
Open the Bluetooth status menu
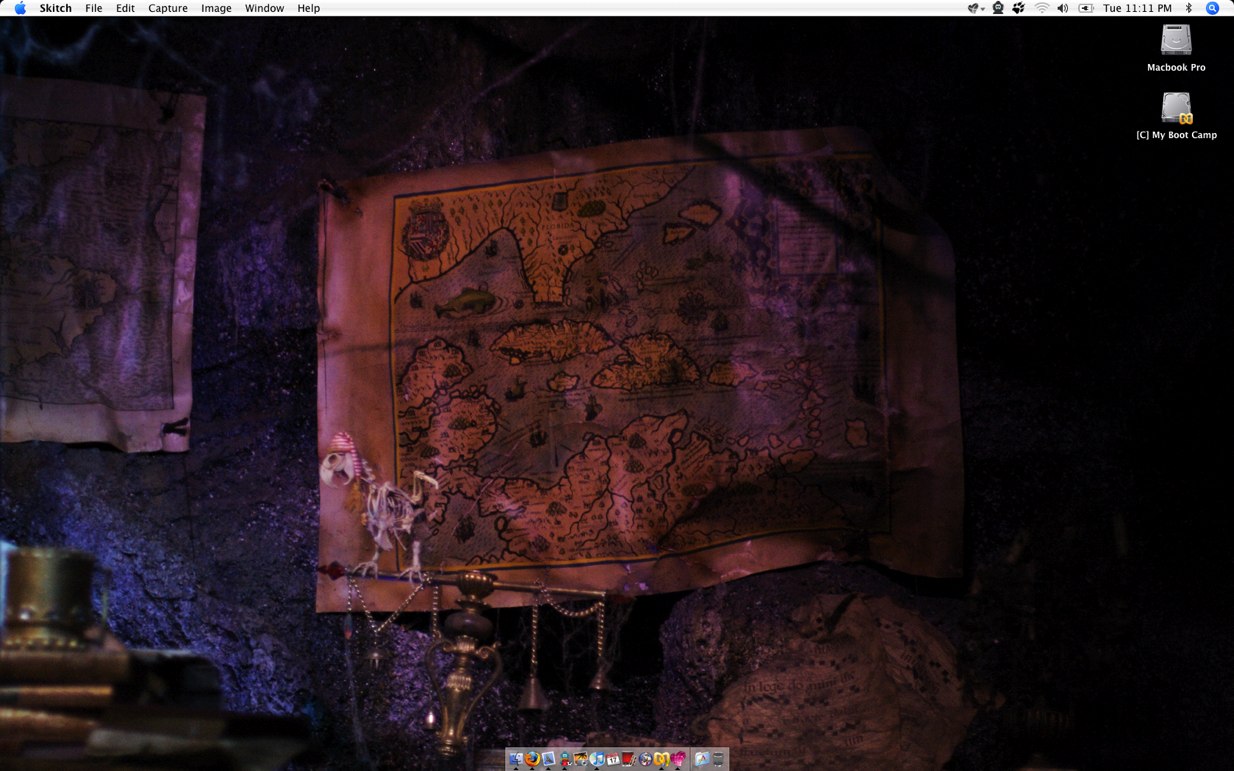[x=1188, y=8]
